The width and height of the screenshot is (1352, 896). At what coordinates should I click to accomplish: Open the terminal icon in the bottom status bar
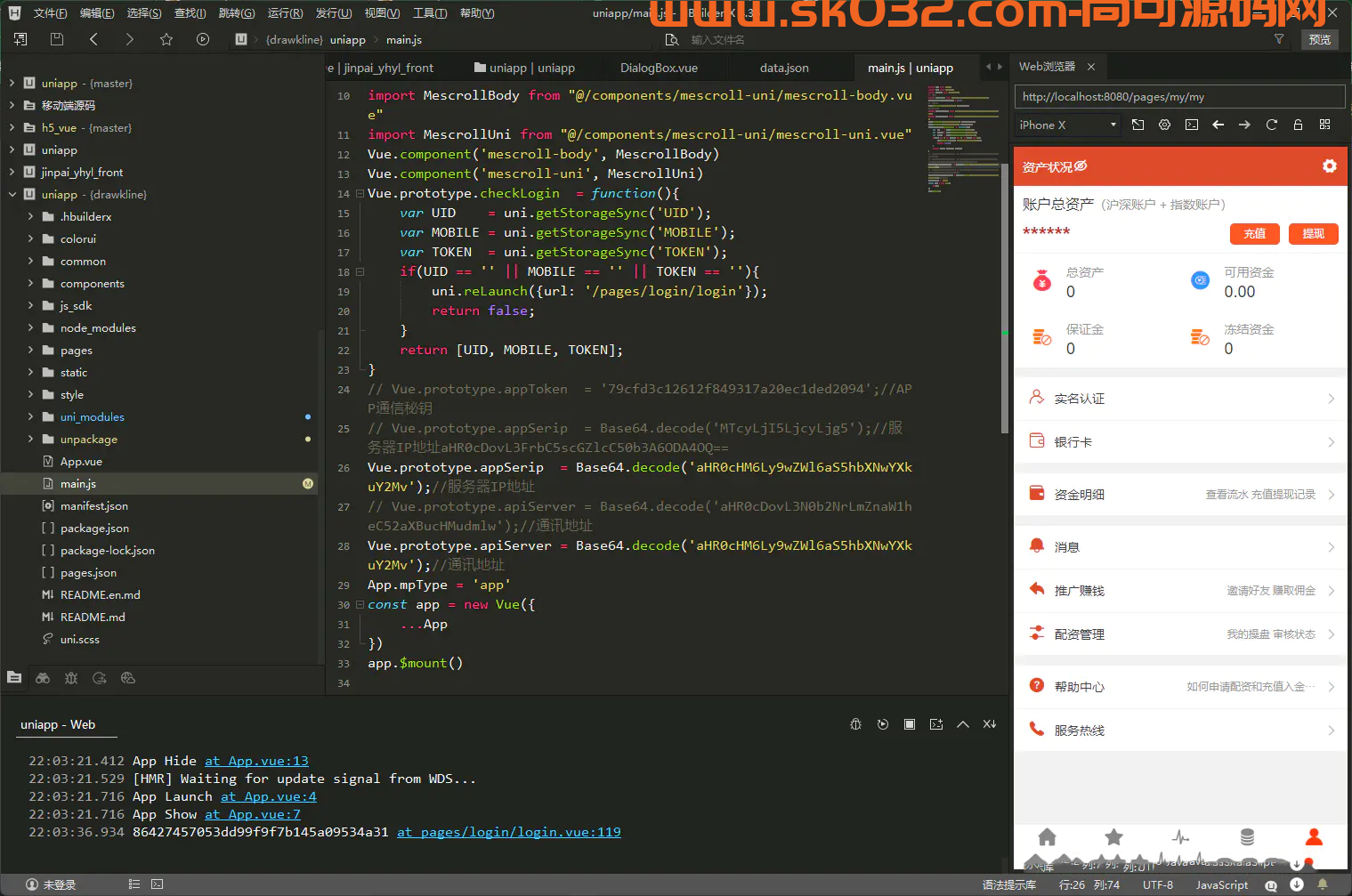[157, 884]
